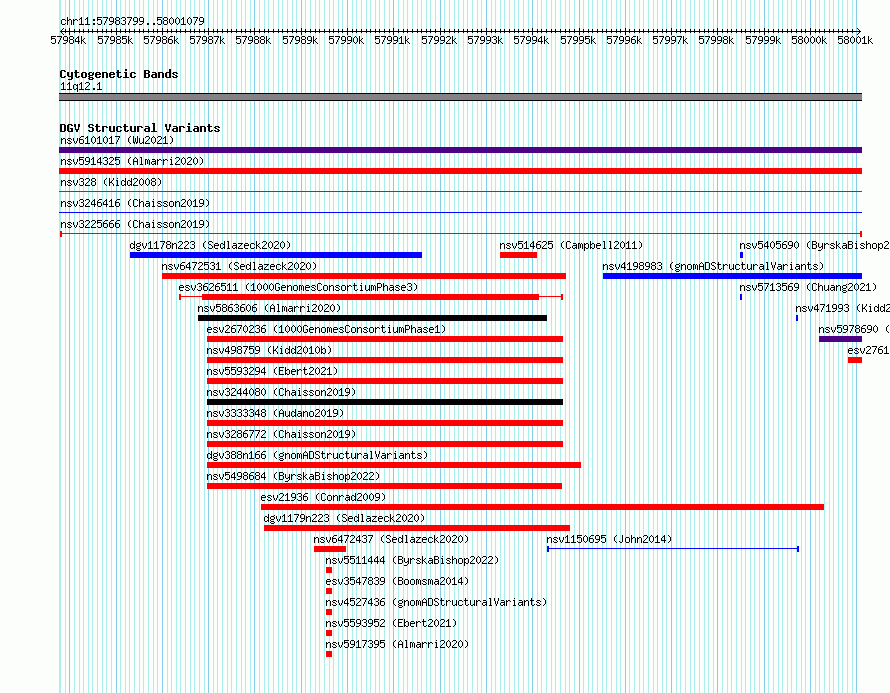The image size is (890, 693).
Task: Open nsv5405690 (ByrskaBishop) label
Action: pyautogui.click(x=814, y=245)
